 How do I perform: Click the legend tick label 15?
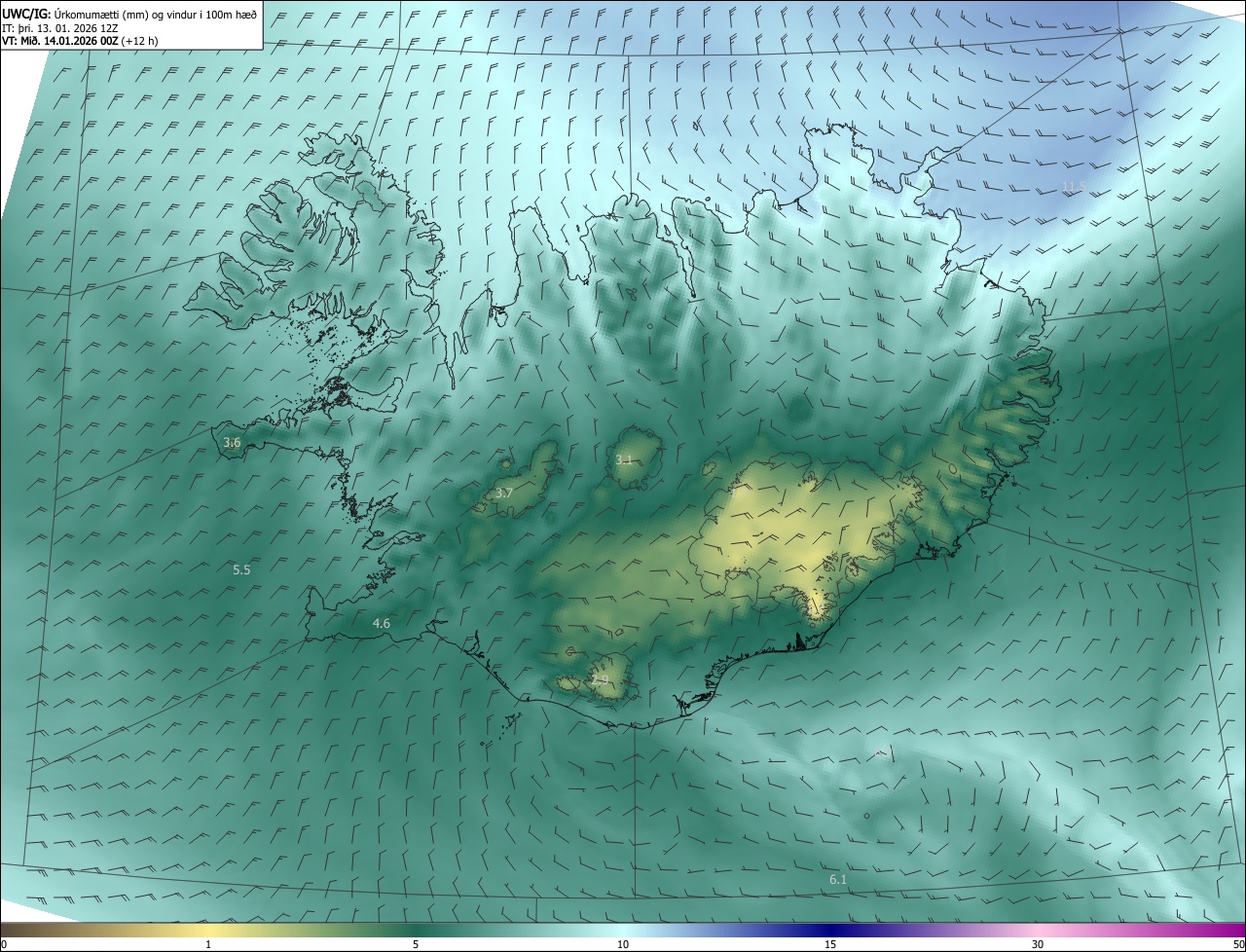(830, 944)
